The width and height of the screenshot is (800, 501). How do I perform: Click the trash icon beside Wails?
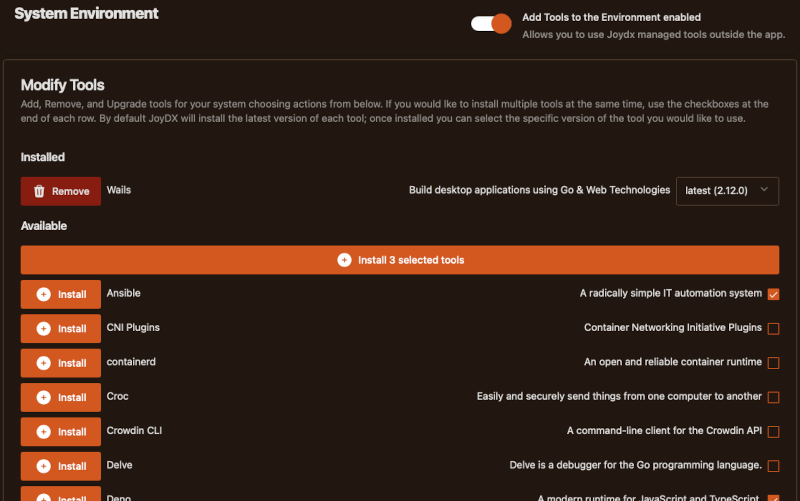coord(39,191)
